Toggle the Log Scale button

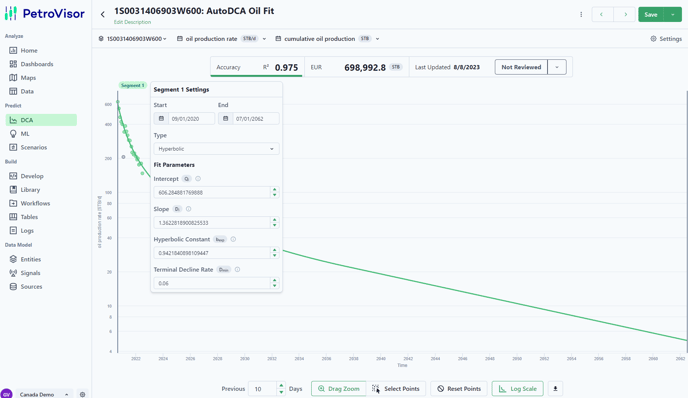[x=518, y=388]
